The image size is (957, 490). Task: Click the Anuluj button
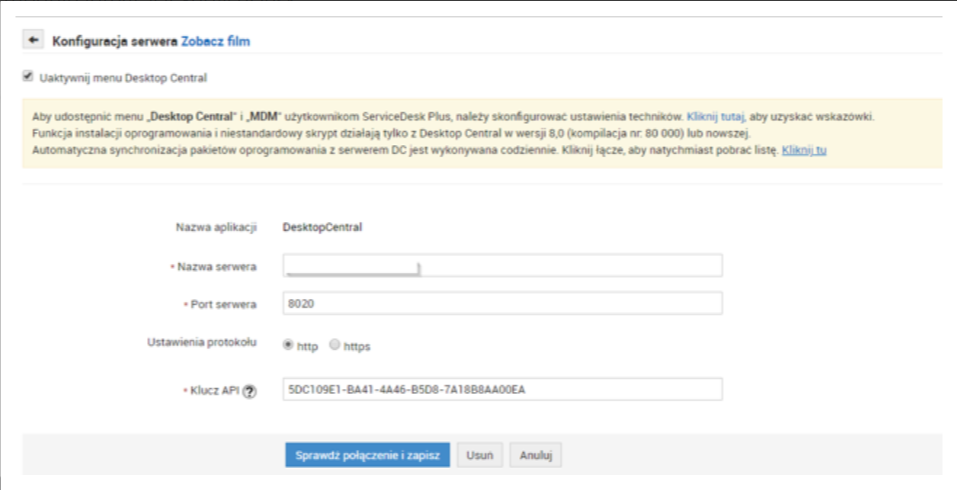(x=536, y=455)
